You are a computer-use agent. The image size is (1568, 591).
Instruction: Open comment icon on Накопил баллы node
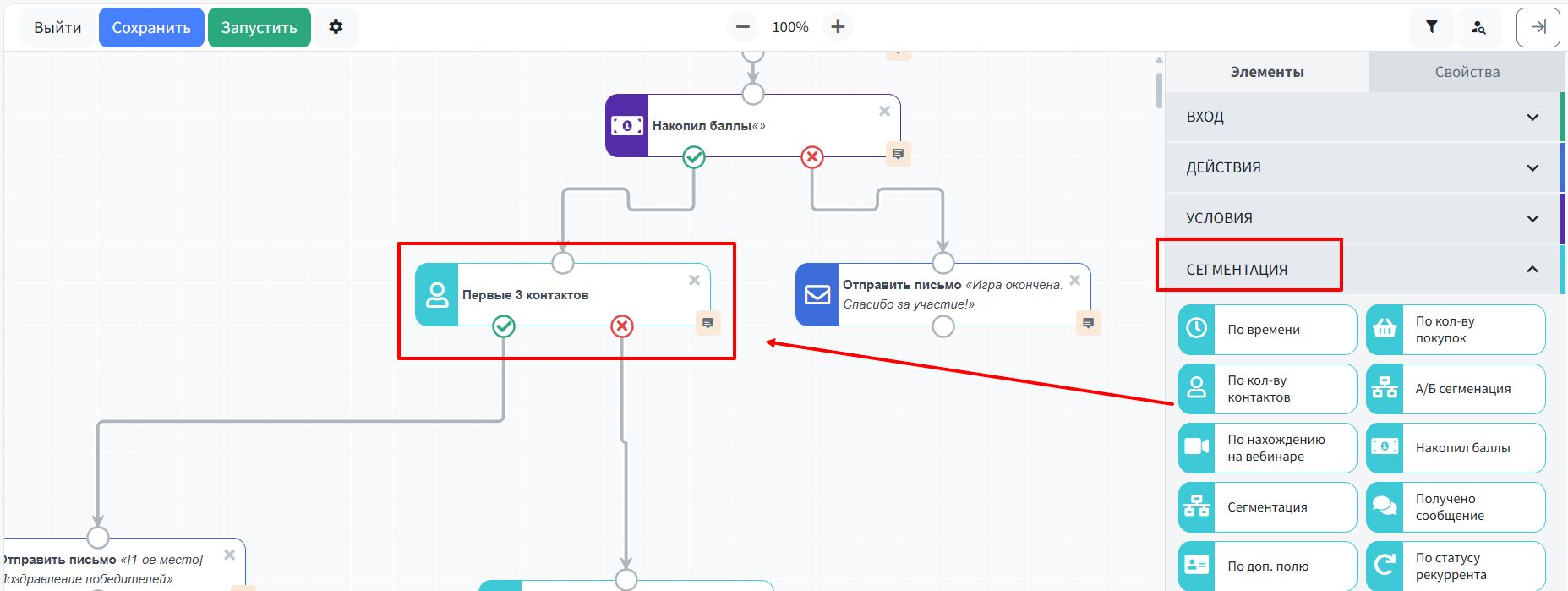point(898,154)
